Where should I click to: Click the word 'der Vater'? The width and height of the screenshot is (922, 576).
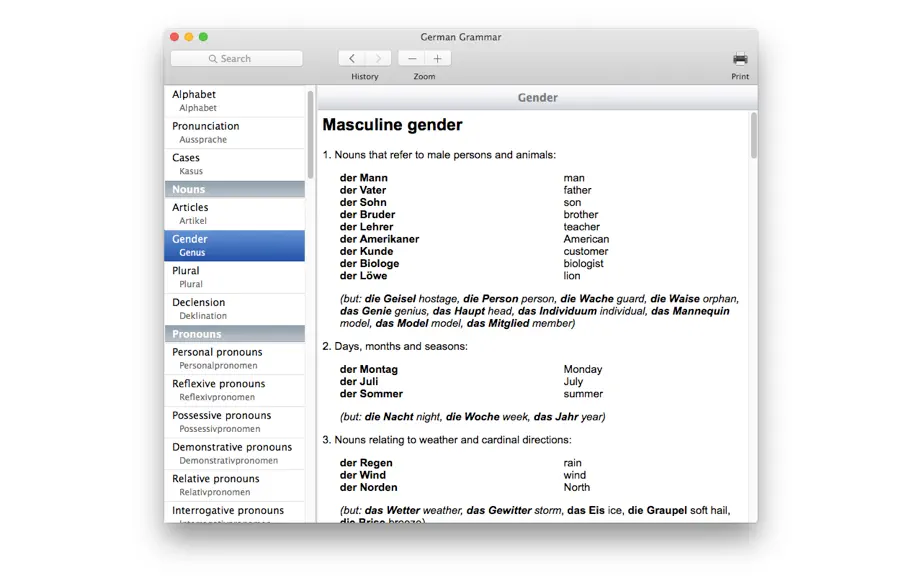(363, 190)
